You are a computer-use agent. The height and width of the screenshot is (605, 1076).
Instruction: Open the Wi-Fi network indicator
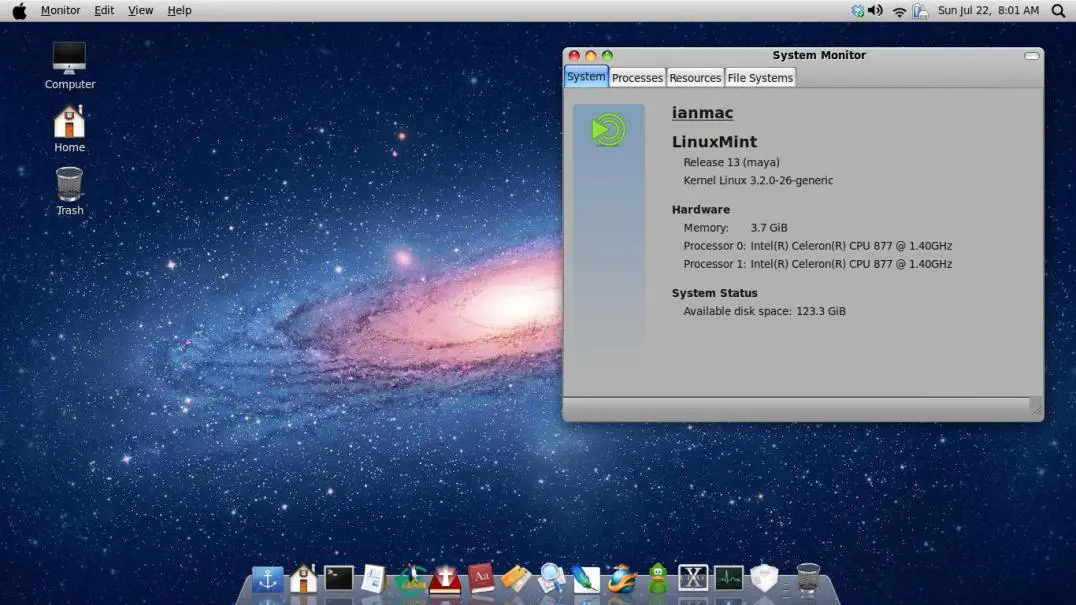899,11
